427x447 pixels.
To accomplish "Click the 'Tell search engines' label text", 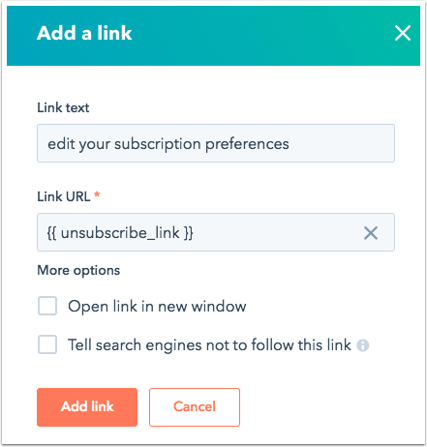I will click(210, 345).
